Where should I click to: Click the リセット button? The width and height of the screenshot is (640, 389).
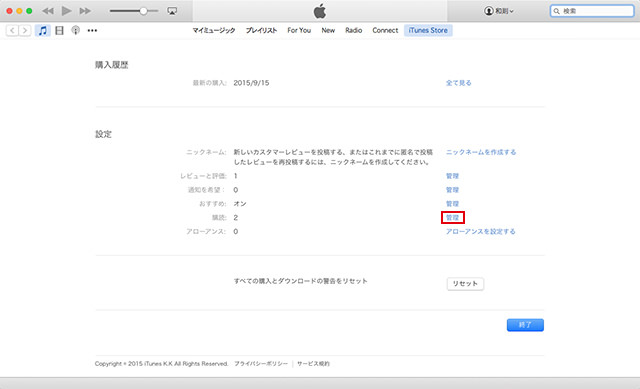pos(465,284)
